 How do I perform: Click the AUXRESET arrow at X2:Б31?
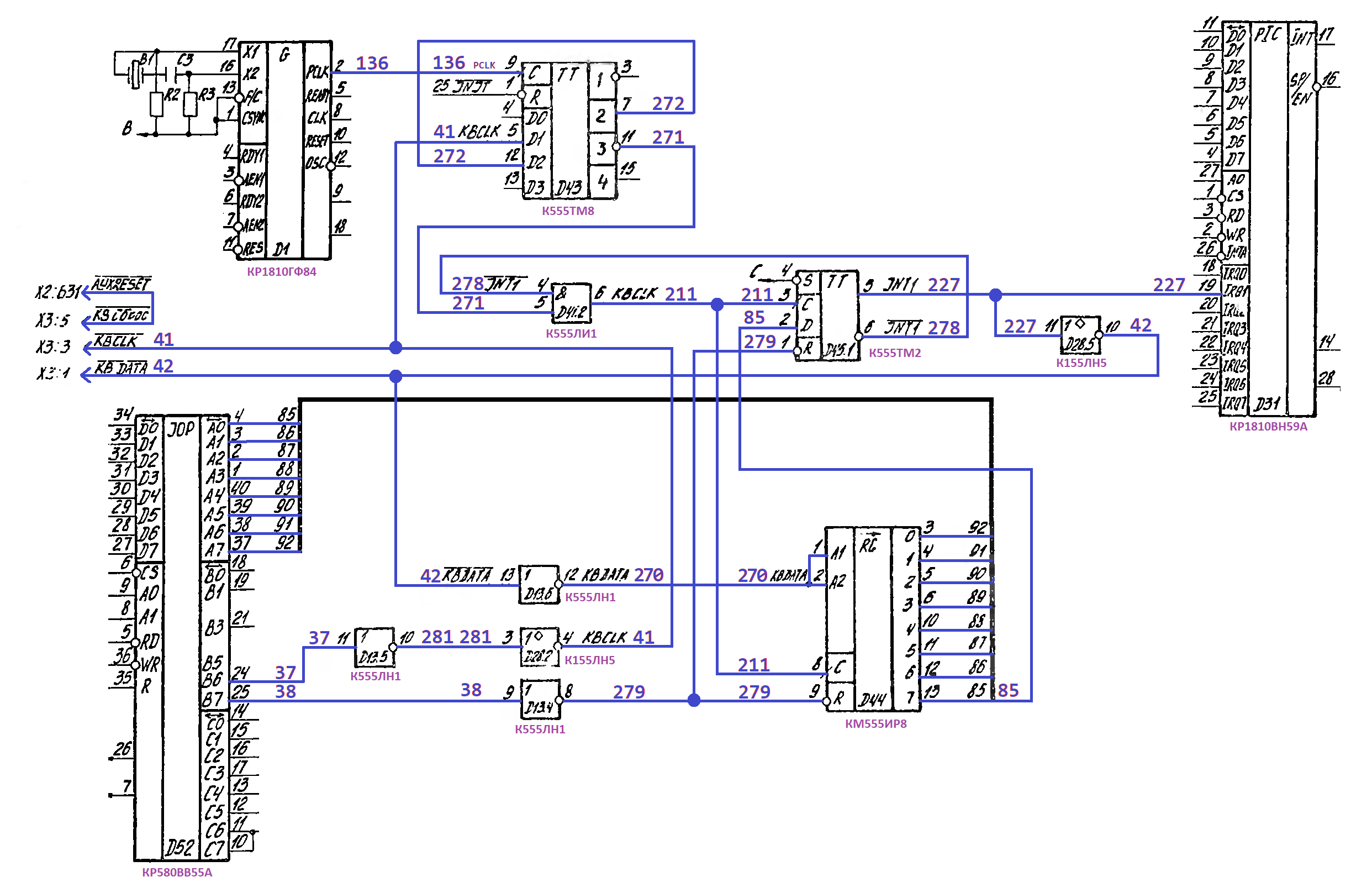point(86,293)
